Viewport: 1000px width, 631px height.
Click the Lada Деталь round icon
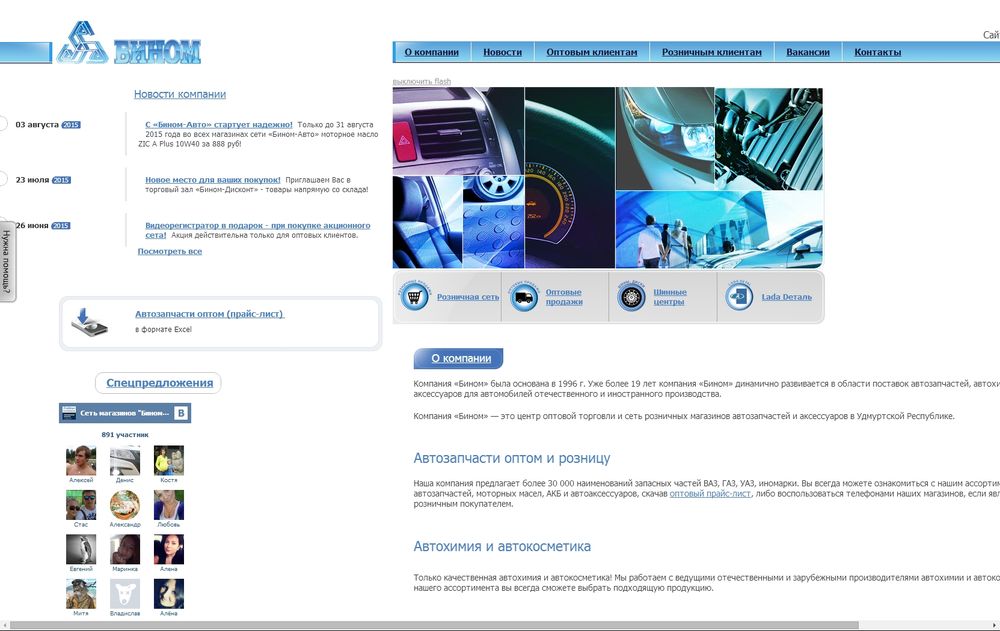pyautogui.click(x=739, y=297)
